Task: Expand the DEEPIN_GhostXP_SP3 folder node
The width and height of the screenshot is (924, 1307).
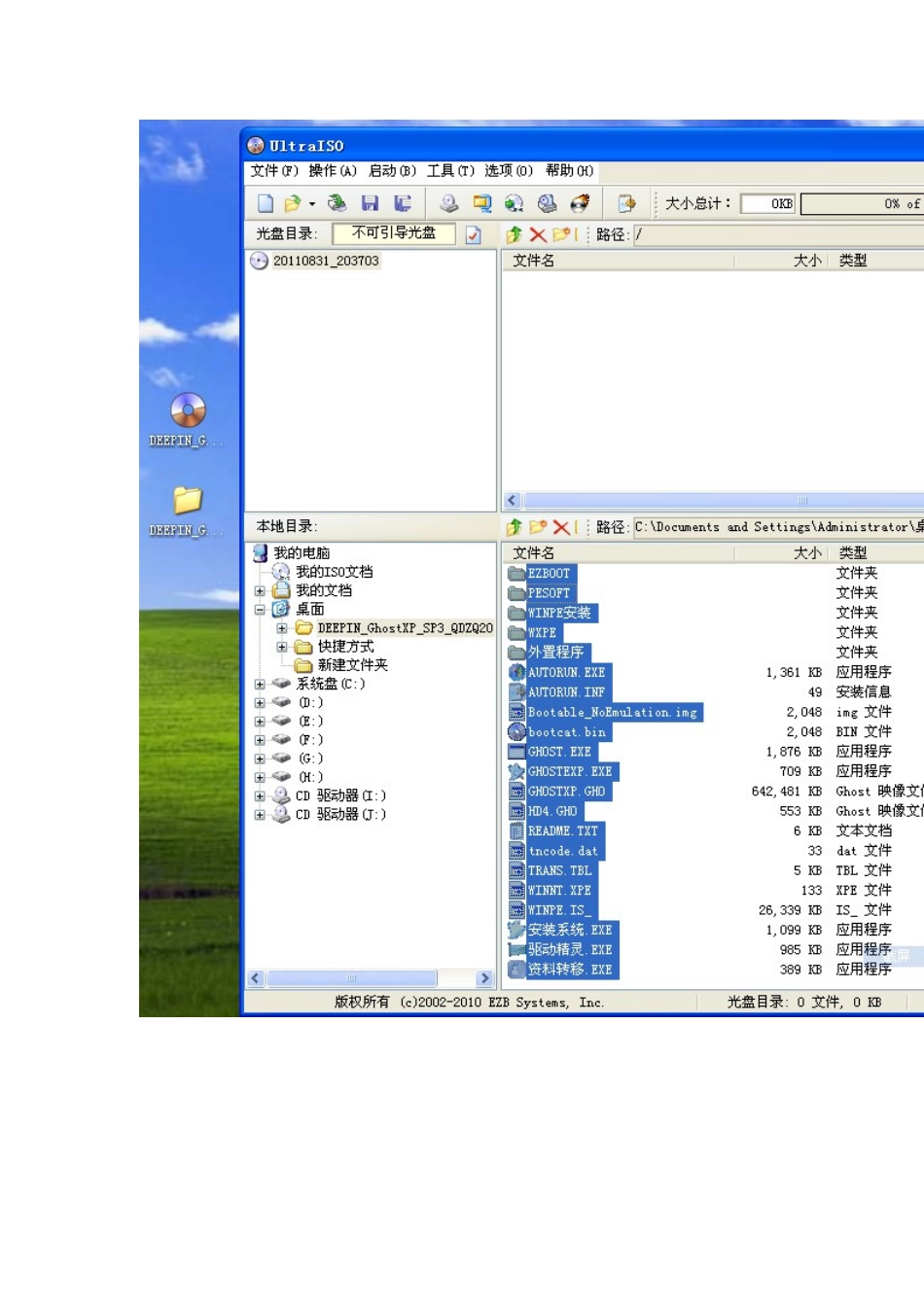Action: [x=282, y=628]
